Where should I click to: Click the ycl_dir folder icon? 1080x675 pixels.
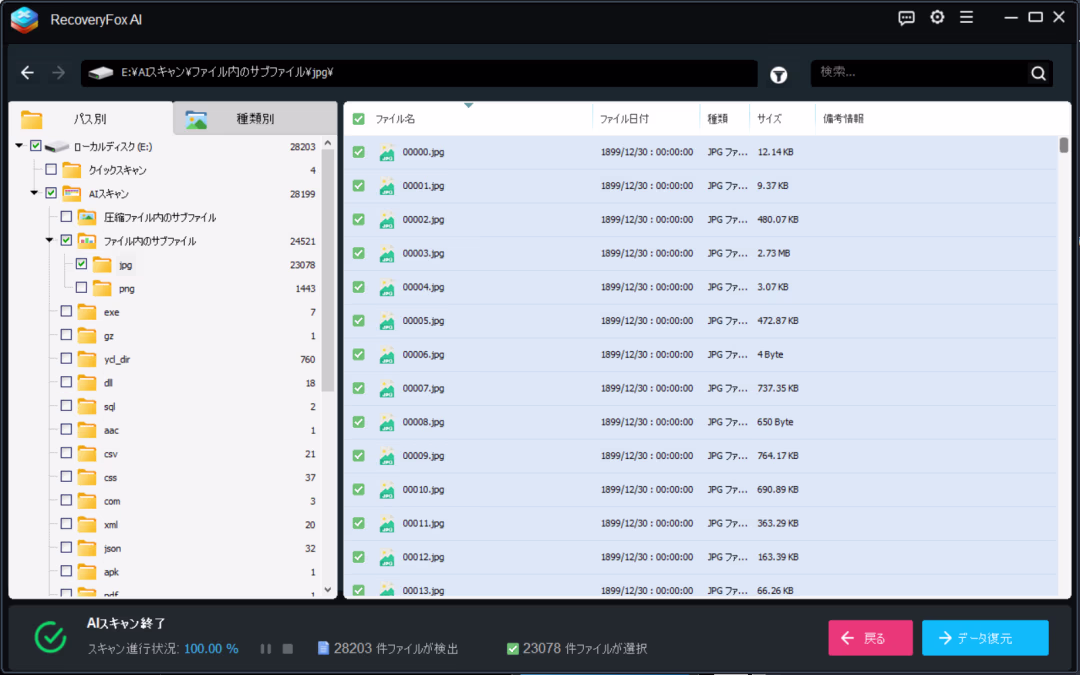(87, 359)
